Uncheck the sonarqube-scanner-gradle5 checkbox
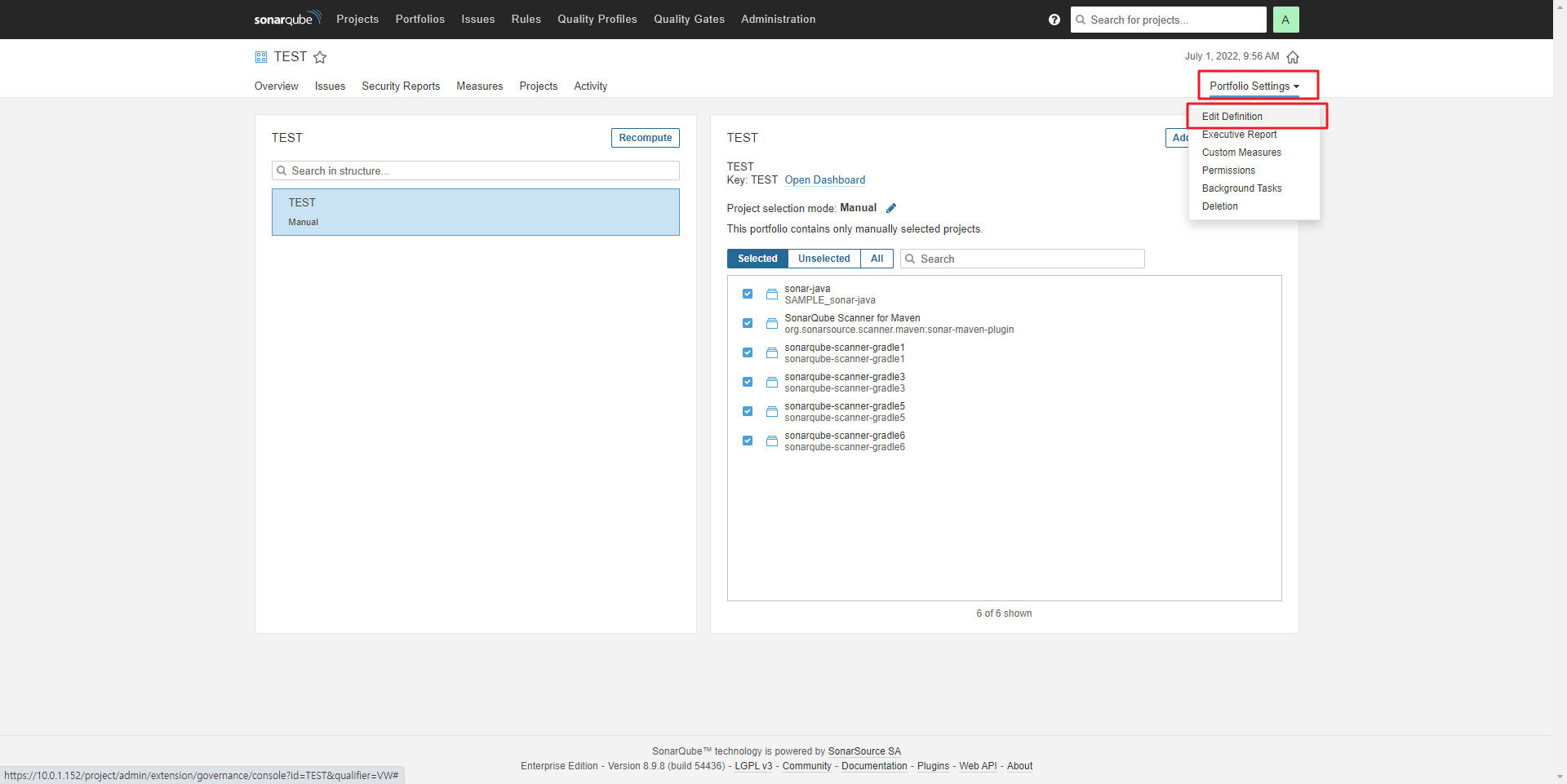This screenshot has height=784, width=1567. [x=748, y=411]
